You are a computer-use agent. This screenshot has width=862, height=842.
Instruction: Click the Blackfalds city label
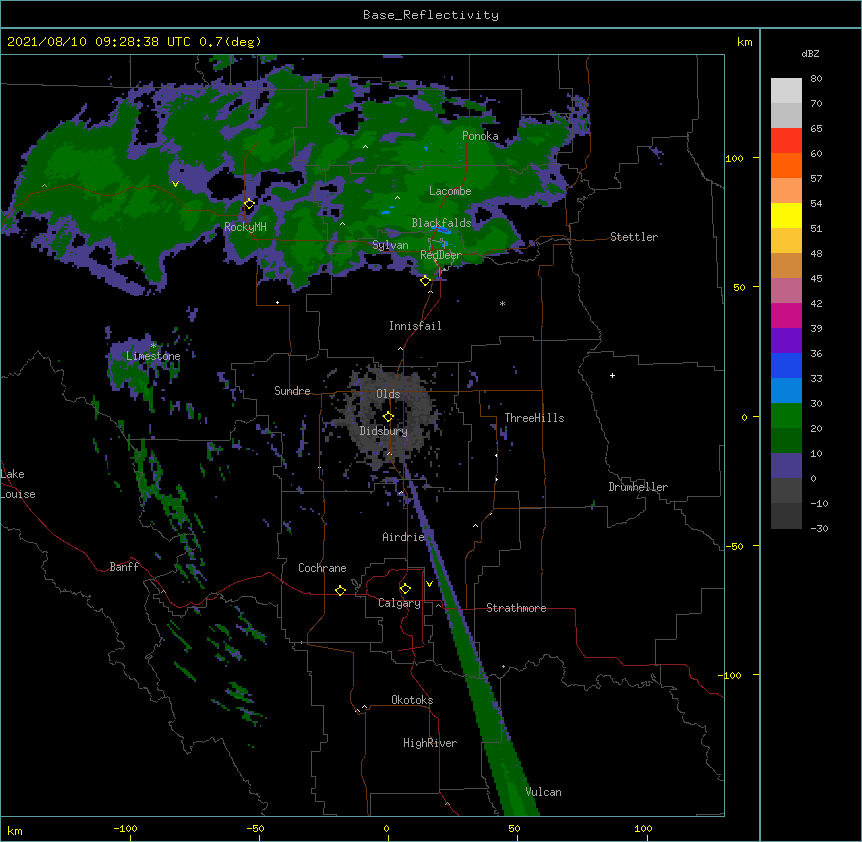441,223
